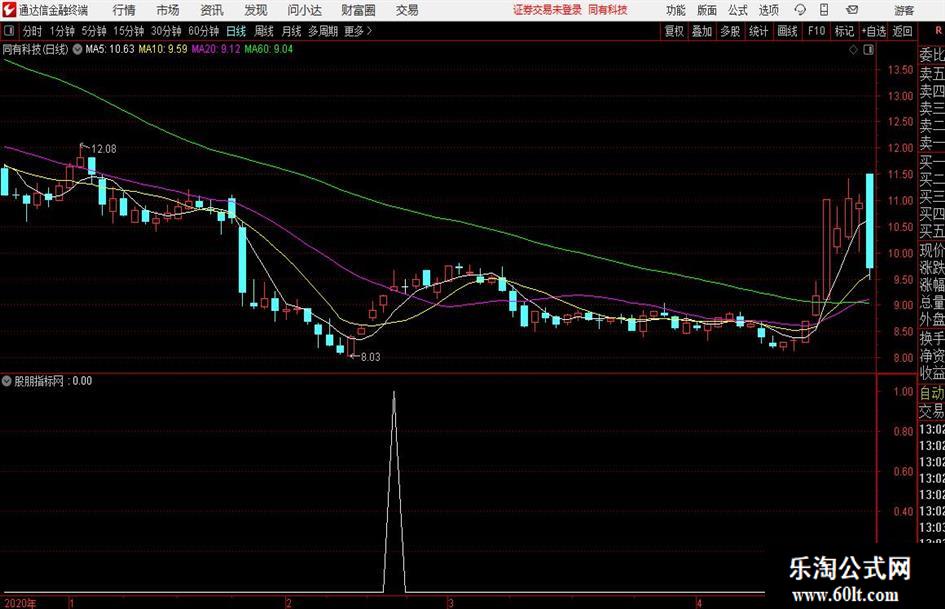This screenshot has height=609, width=945.
Task: Switch to the 15分钟 period tab
Action: point(129,31)
